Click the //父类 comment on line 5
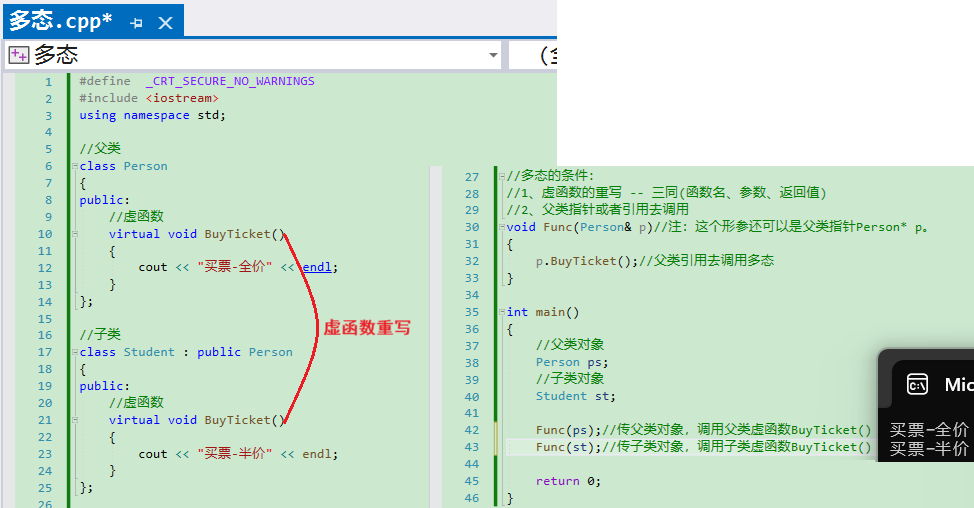 click(x=100, y=148)
